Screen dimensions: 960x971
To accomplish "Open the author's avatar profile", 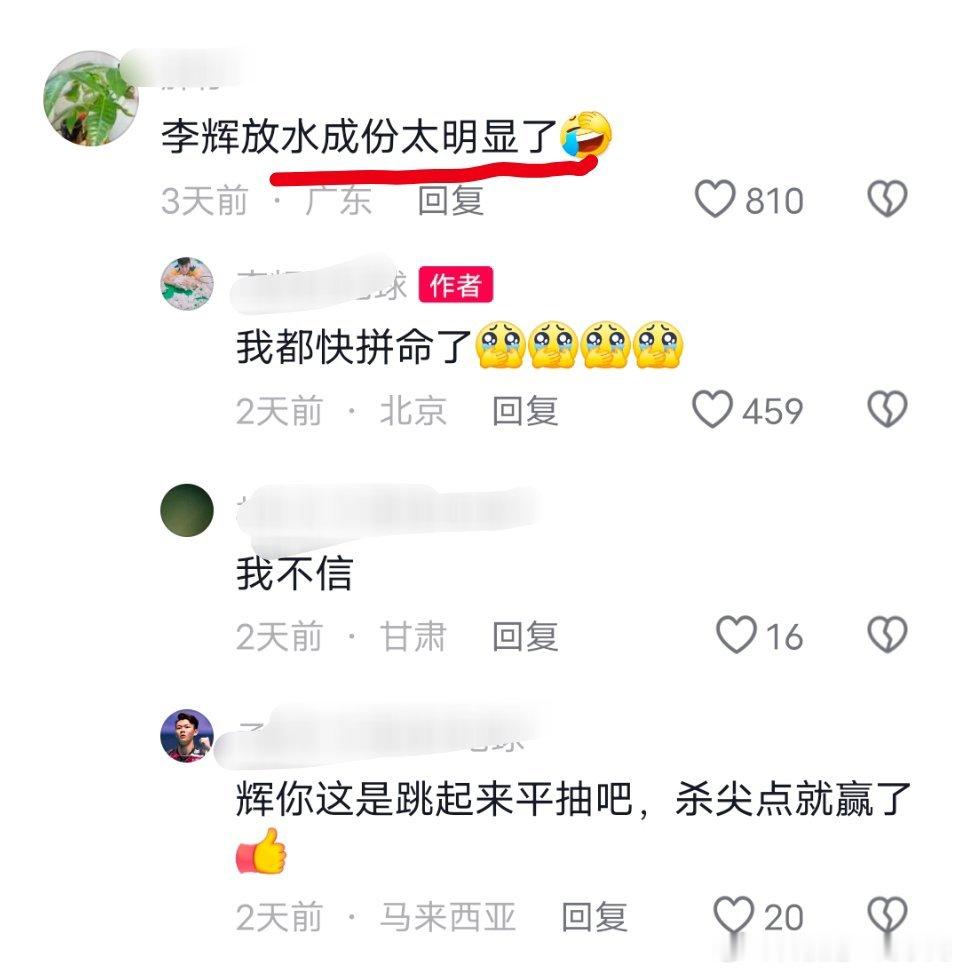I will [x=187, y=284].
